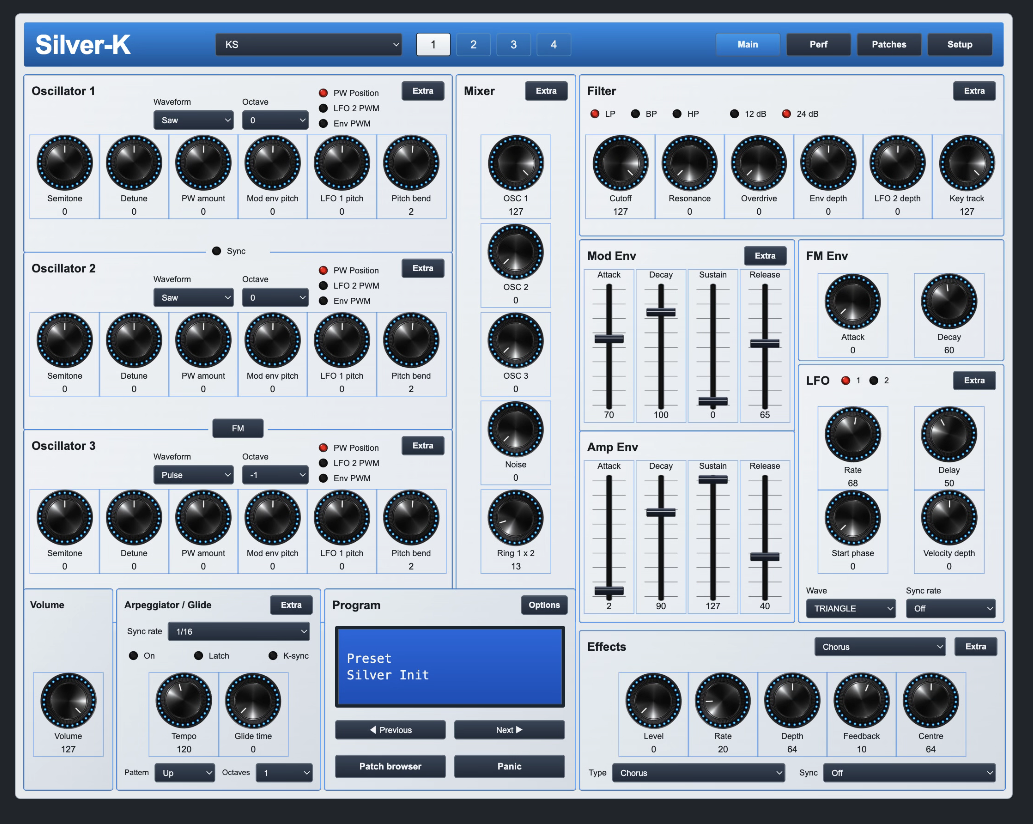This screenshot has width=1033, height=824.
Task: Open the Oscillator 1 Waveform dropdown
Action: (194, 120)
